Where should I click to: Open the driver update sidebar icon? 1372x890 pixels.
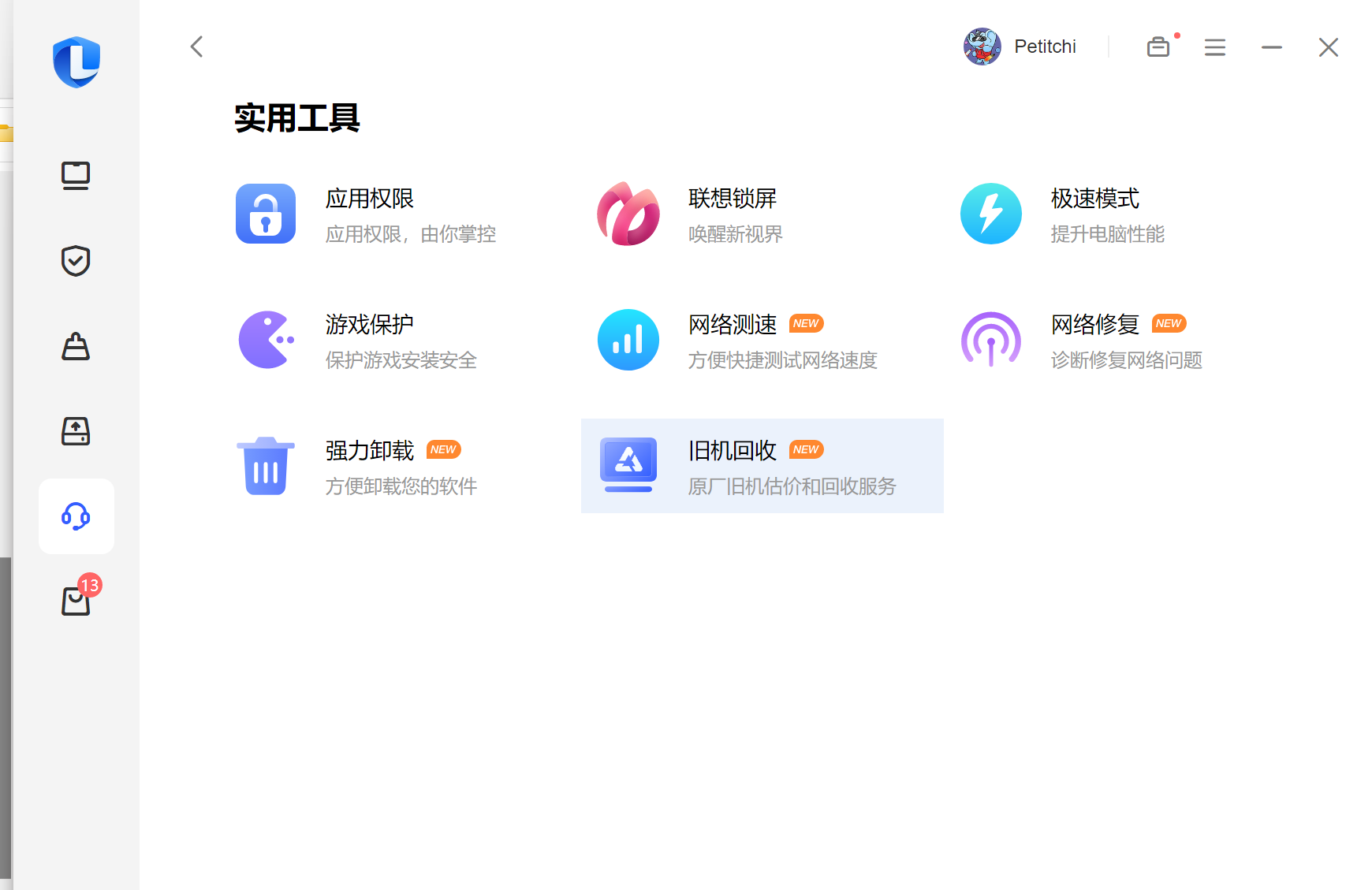pos(76,431)
